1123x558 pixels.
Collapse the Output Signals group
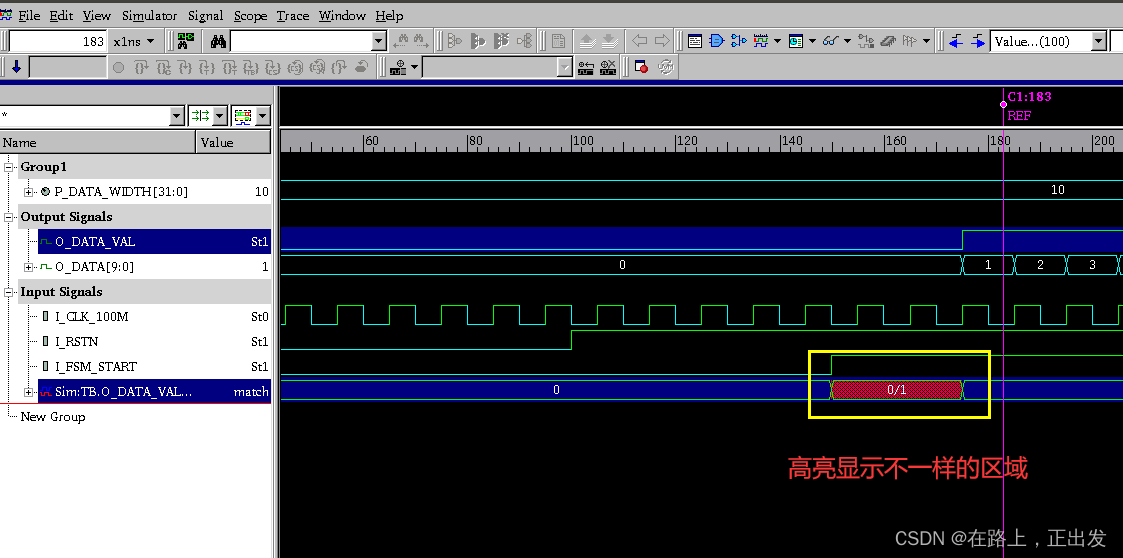[9, 216]
